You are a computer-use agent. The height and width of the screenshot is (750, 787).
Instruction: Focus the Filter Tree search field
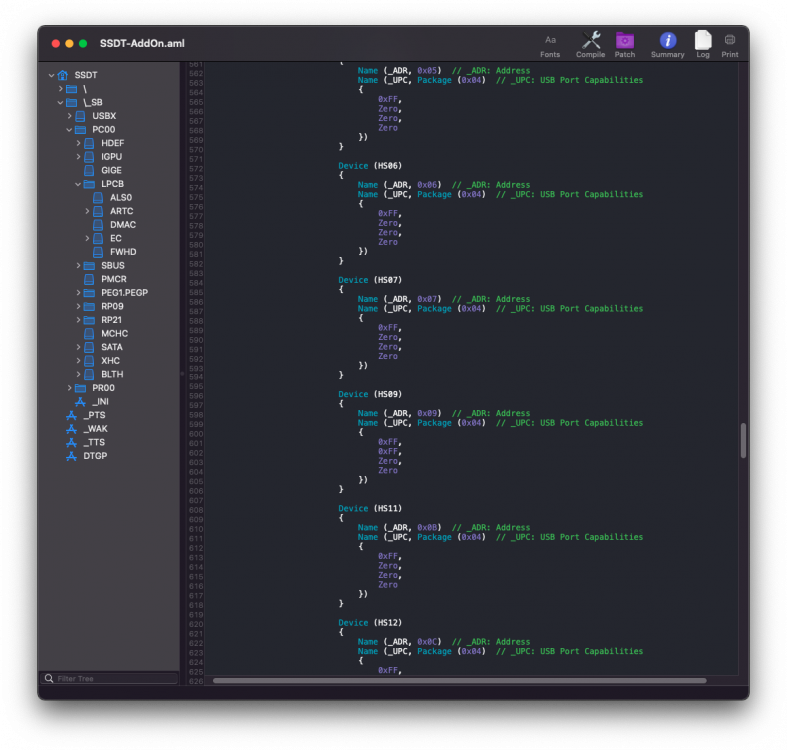(x=109, y=678)
